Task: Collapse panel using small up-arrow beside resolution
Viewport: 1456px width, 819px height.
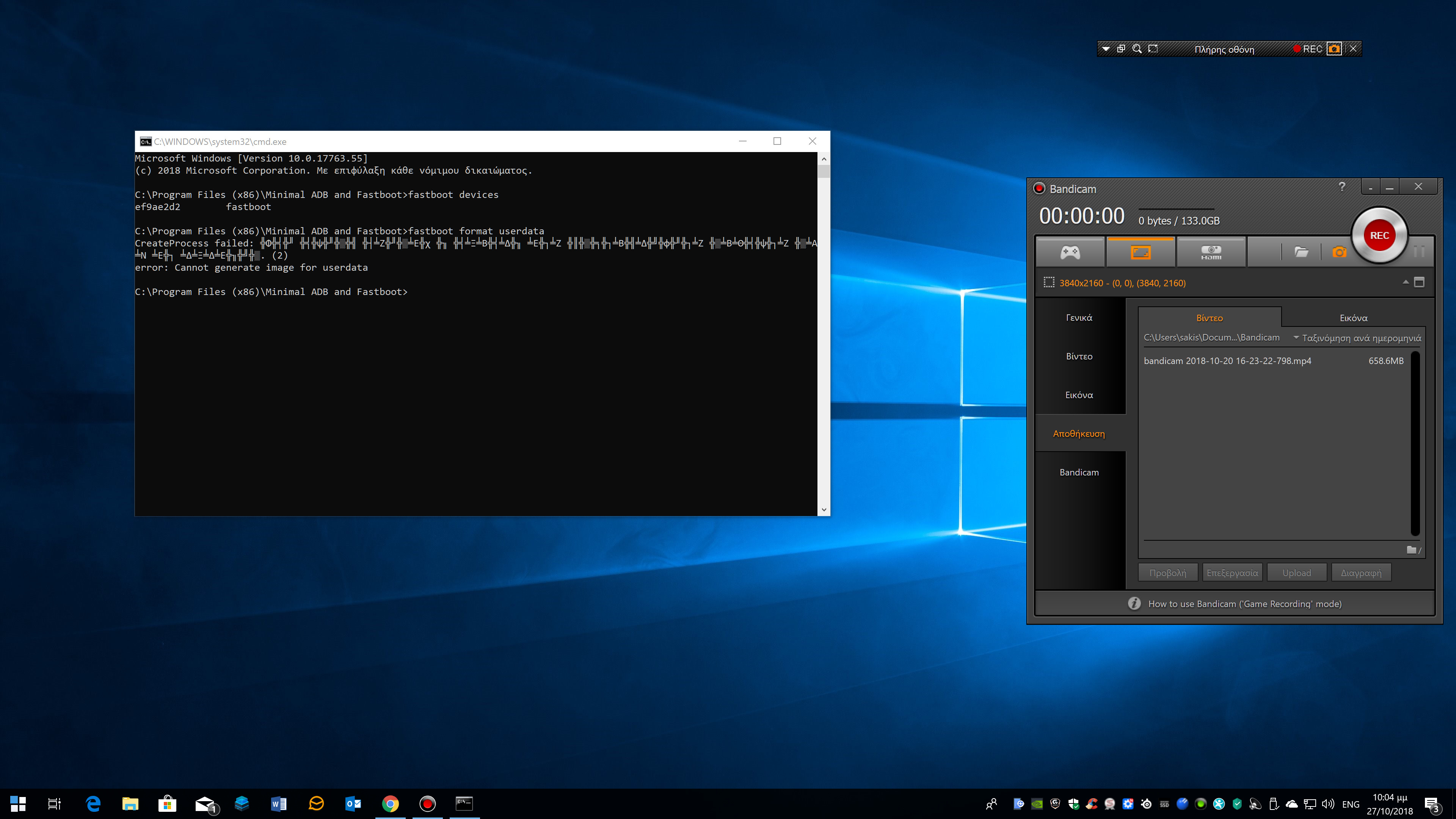Action: [x=1405, y=282]
